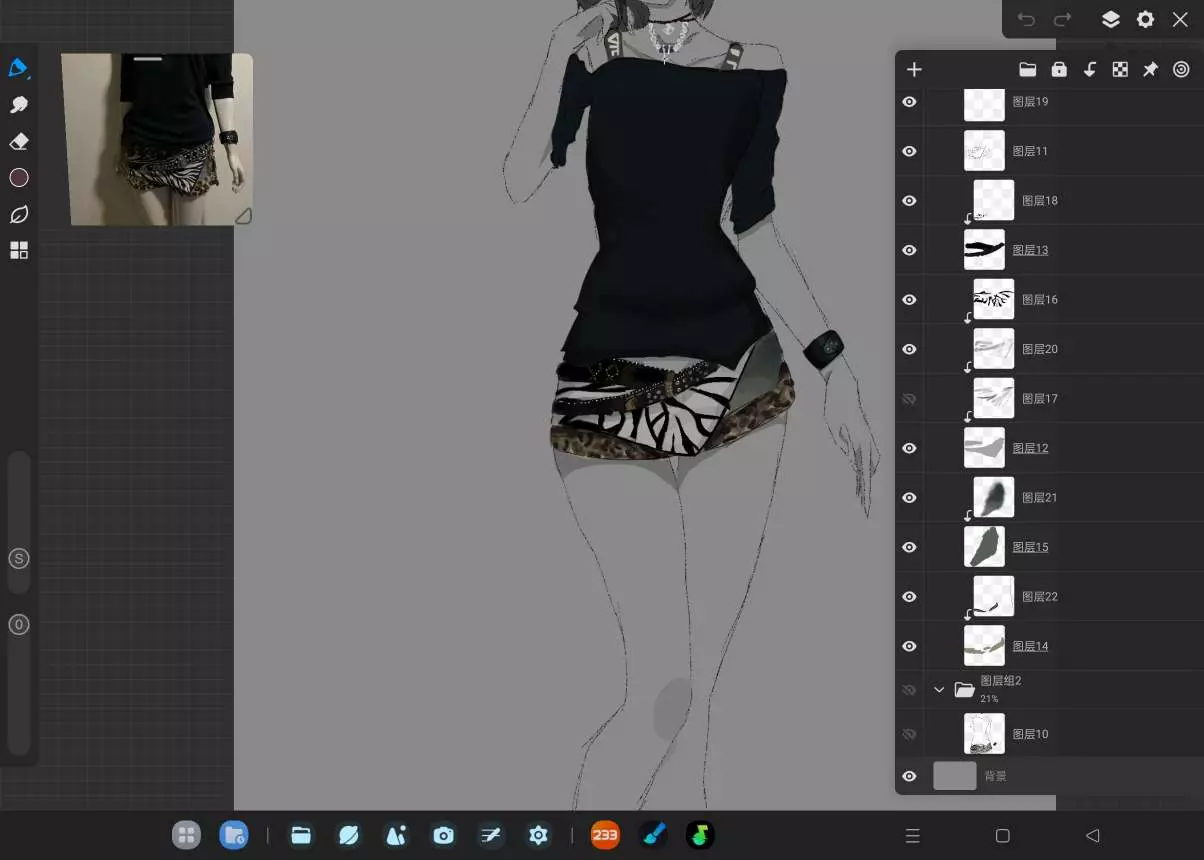The width and height of the screenshot is (1204, 860).
Task: Click the pin icon in layers panel
Action: [x=1151, y=69]
